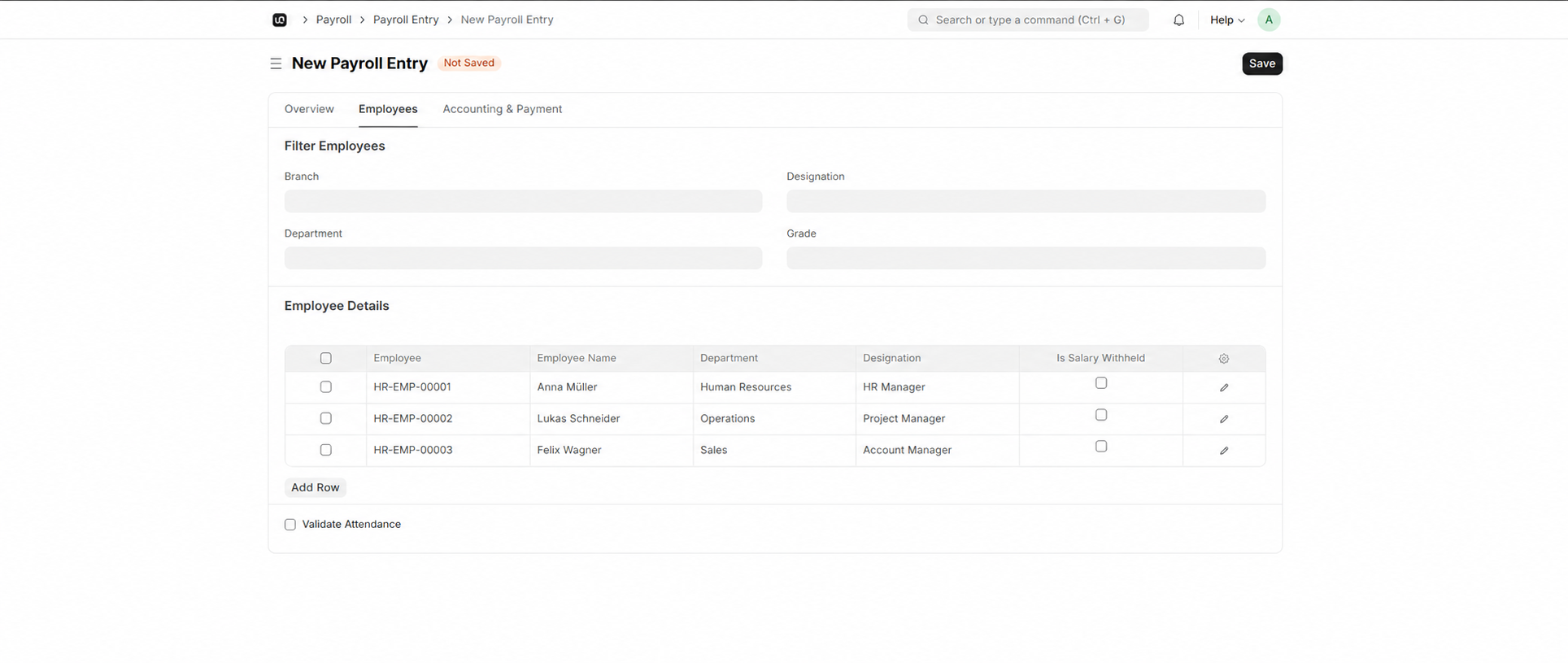Switch to the Employees tab
Viewport: 1568px width, 663px height.
[388, 109]
